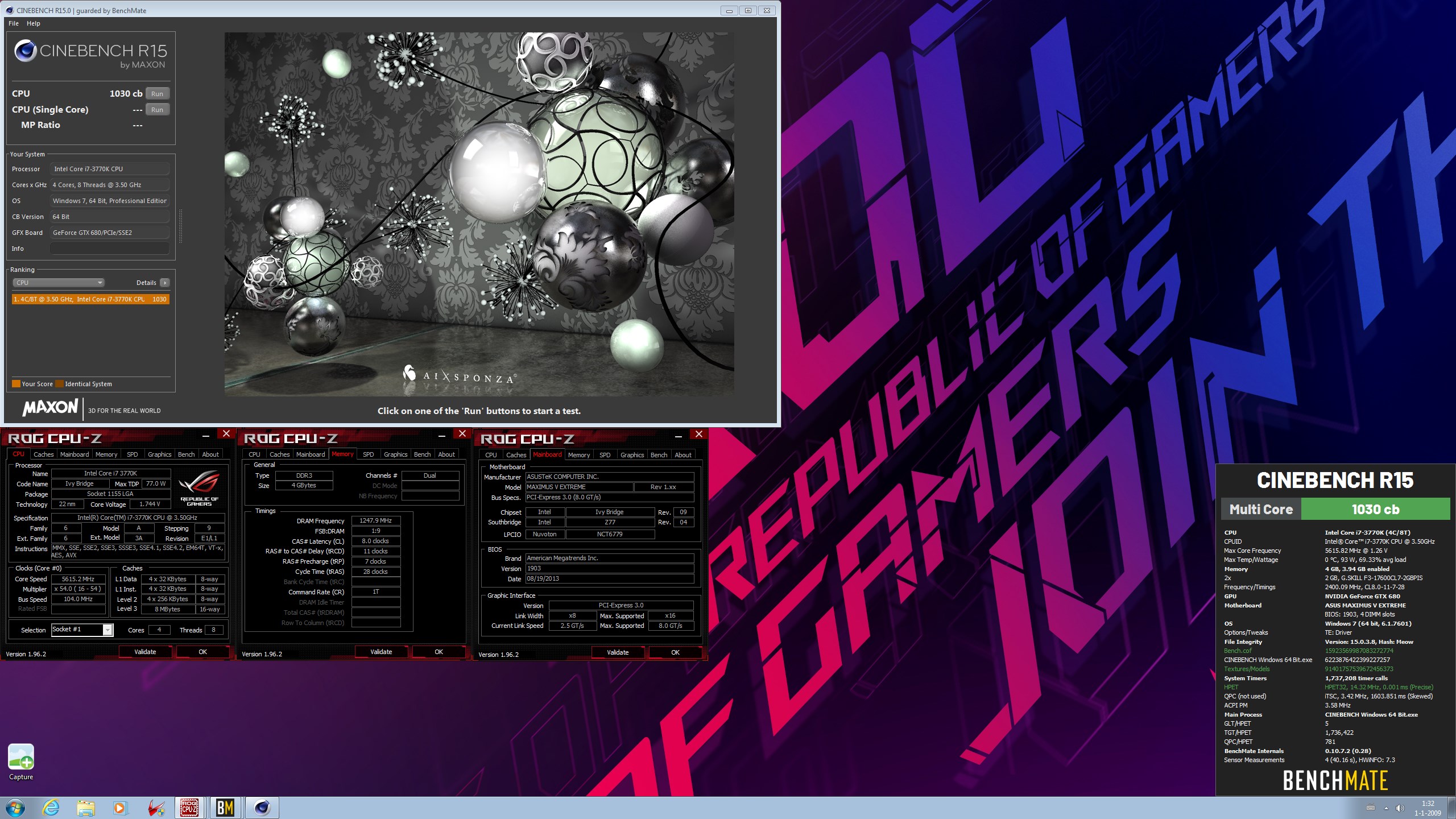Click the Current Link Speed 2.5 GT/s value
Image resolution: width=1456 pixels, height=819 pixels.
coord(572,626)
